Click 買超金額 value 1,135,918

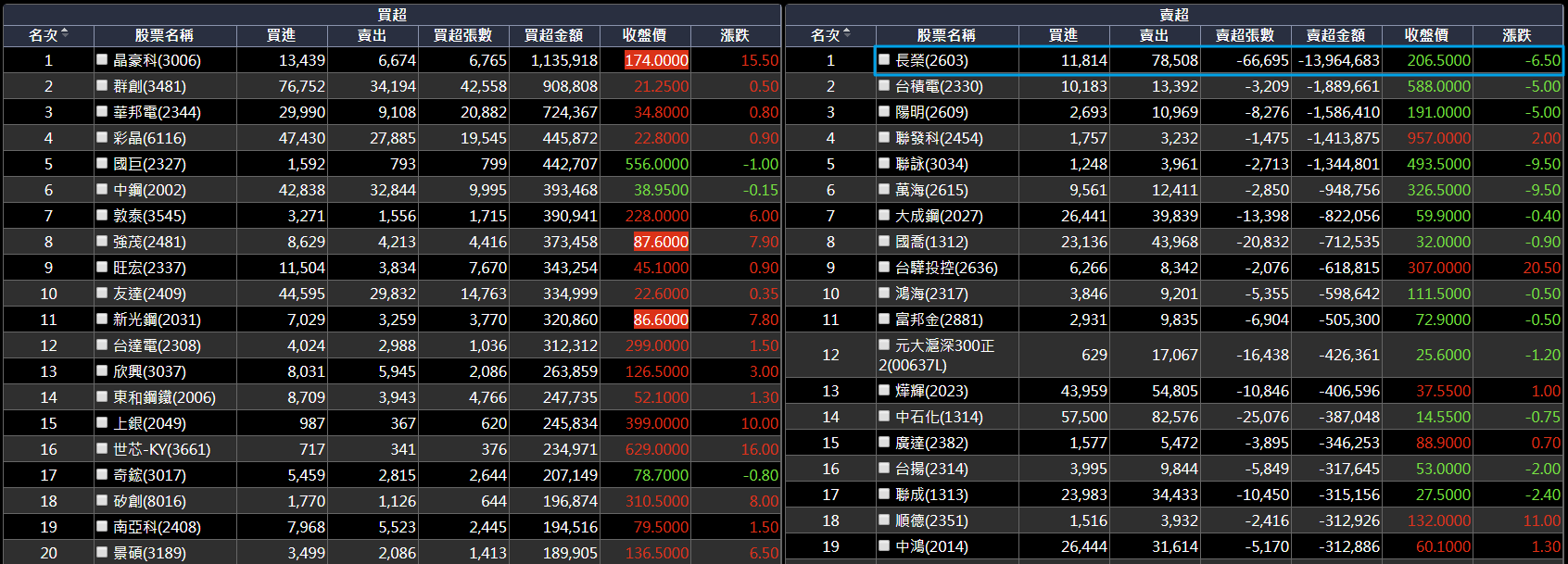[x=564, y=60]
